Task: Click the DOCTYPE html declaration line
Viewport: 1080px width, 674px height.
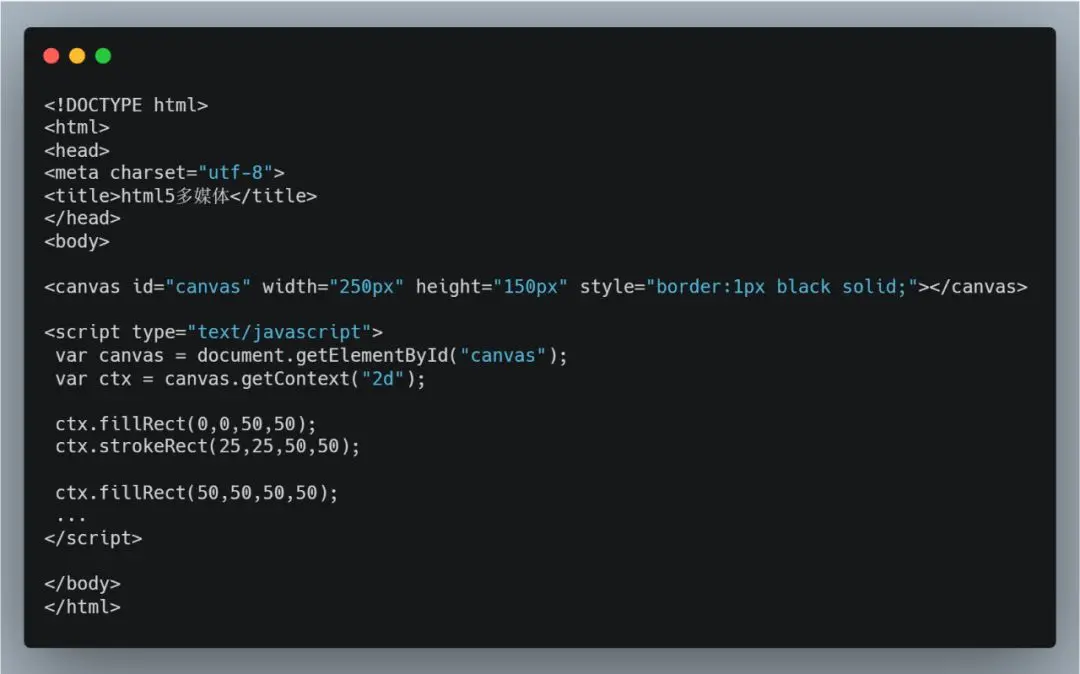Action: pos(126,105)
